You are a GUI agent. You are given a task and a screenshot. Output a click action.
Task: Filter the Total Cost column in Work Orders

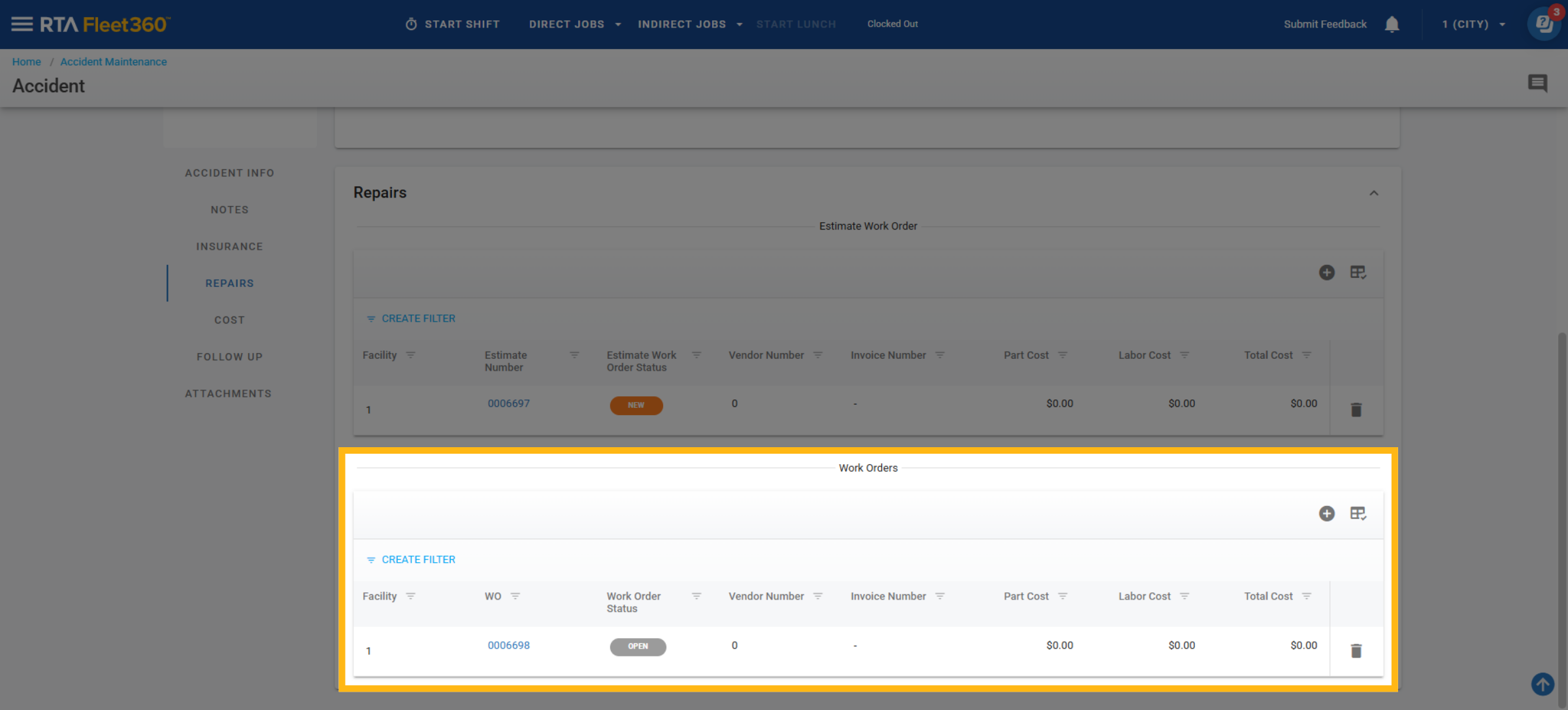[x=1307, y=596]
